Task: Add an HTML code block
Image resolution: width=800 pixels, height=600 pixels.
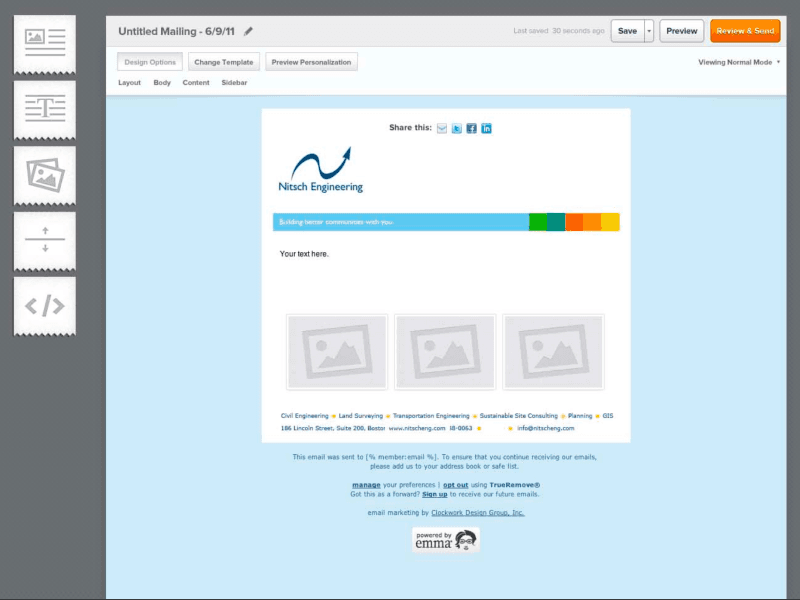Action: [x=44, y=306]
